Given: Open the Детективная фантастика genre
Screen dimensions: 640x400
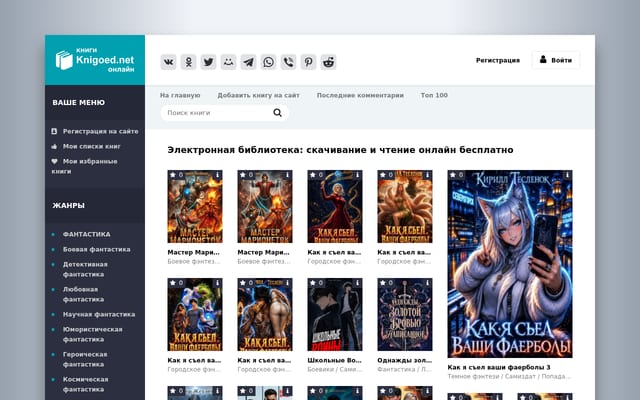Looking at the screenshot, I should pyautogui.click(x=85, y=269).
